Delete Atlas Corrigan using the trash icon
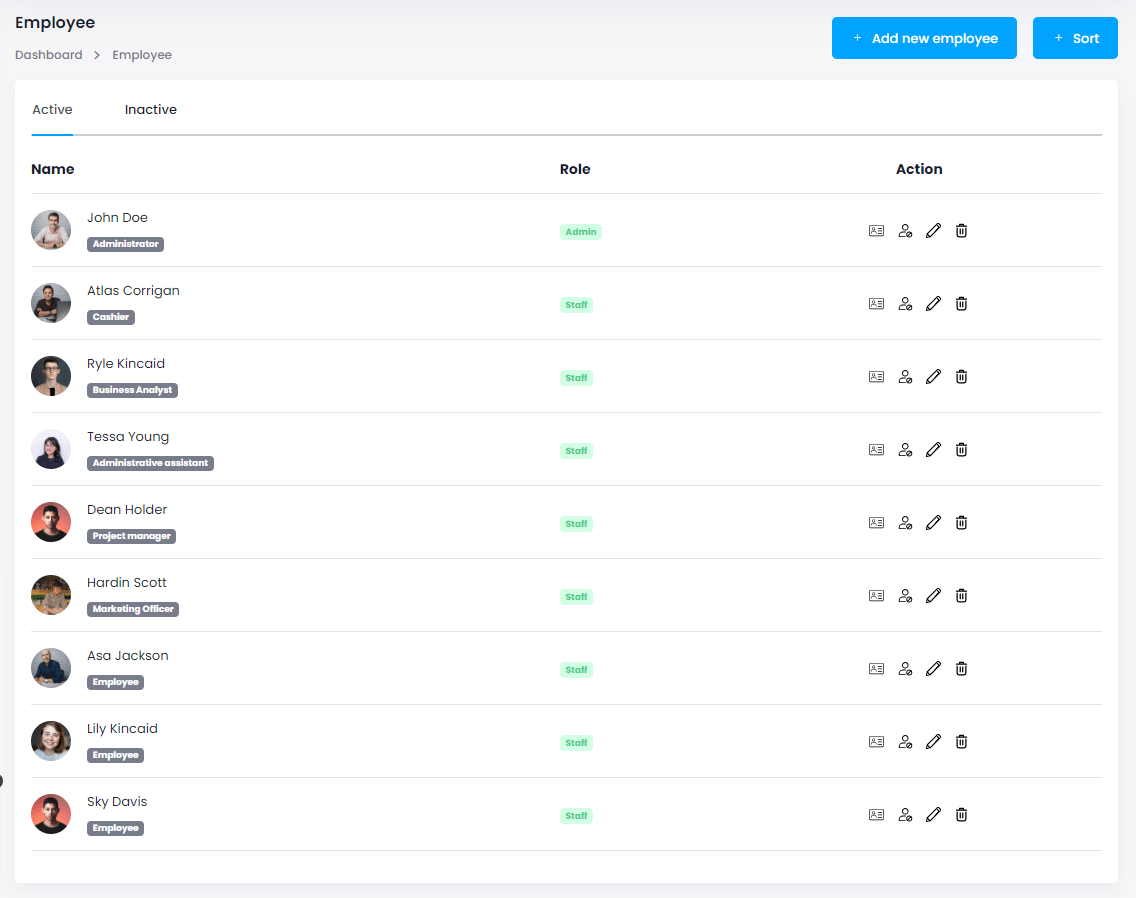Screen dimensions: 1136x898 [961, 304]
